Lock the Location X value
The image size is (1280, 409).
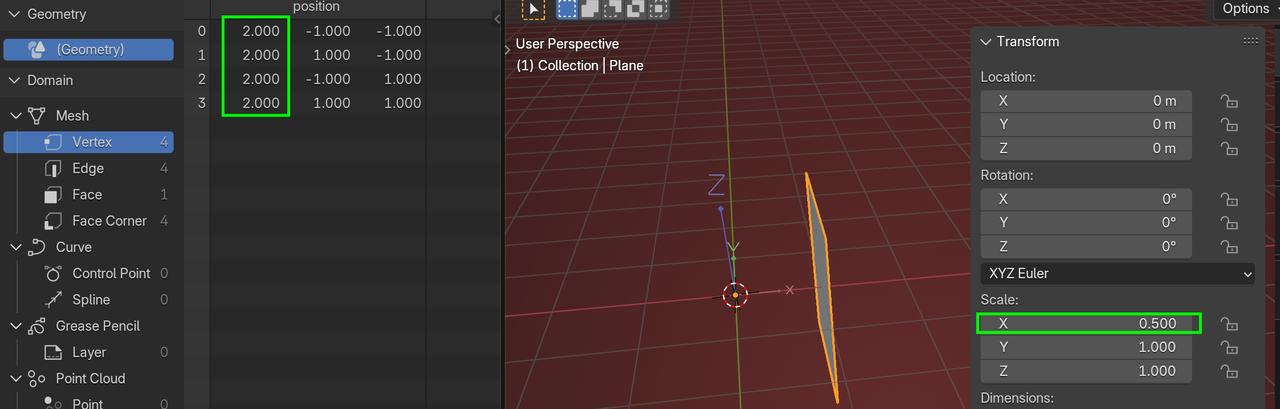(1228, 101)
